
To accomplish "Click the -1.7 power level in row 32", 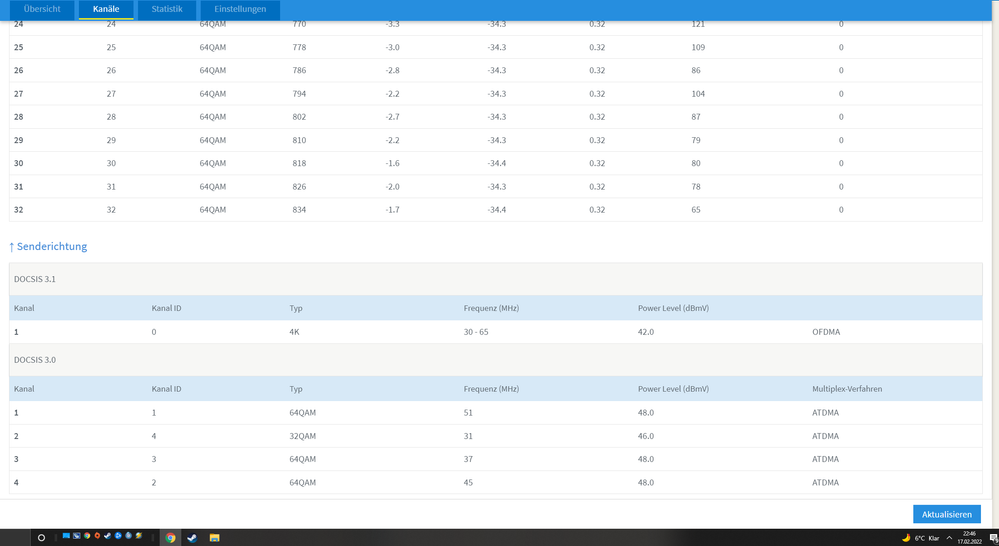I will click(x=392, y=210).
